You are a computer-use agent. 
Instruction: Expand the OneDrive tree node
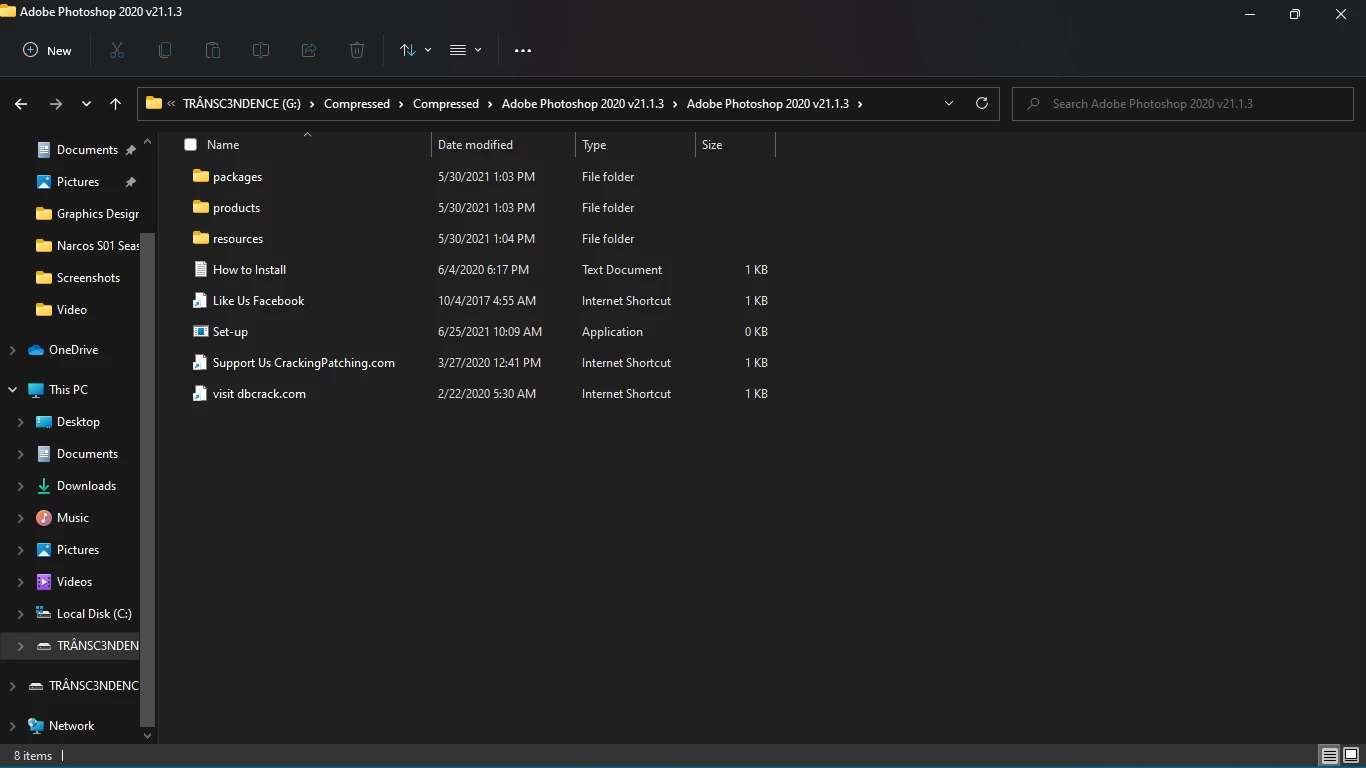click(12, 350)
